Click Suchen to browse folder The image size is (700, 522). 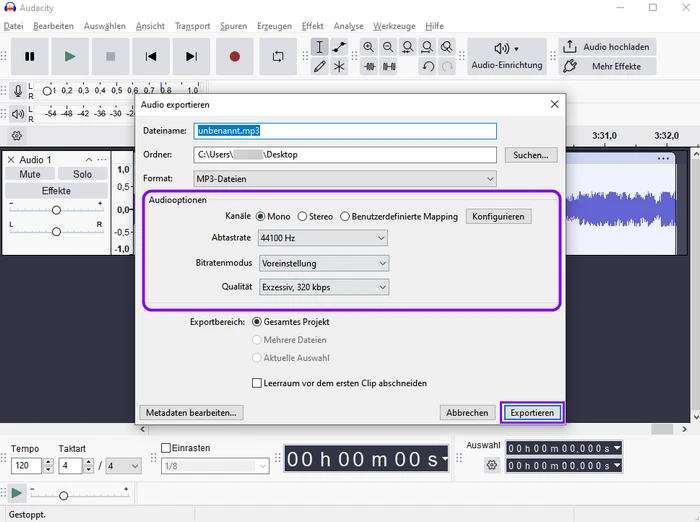click(531, 155)
